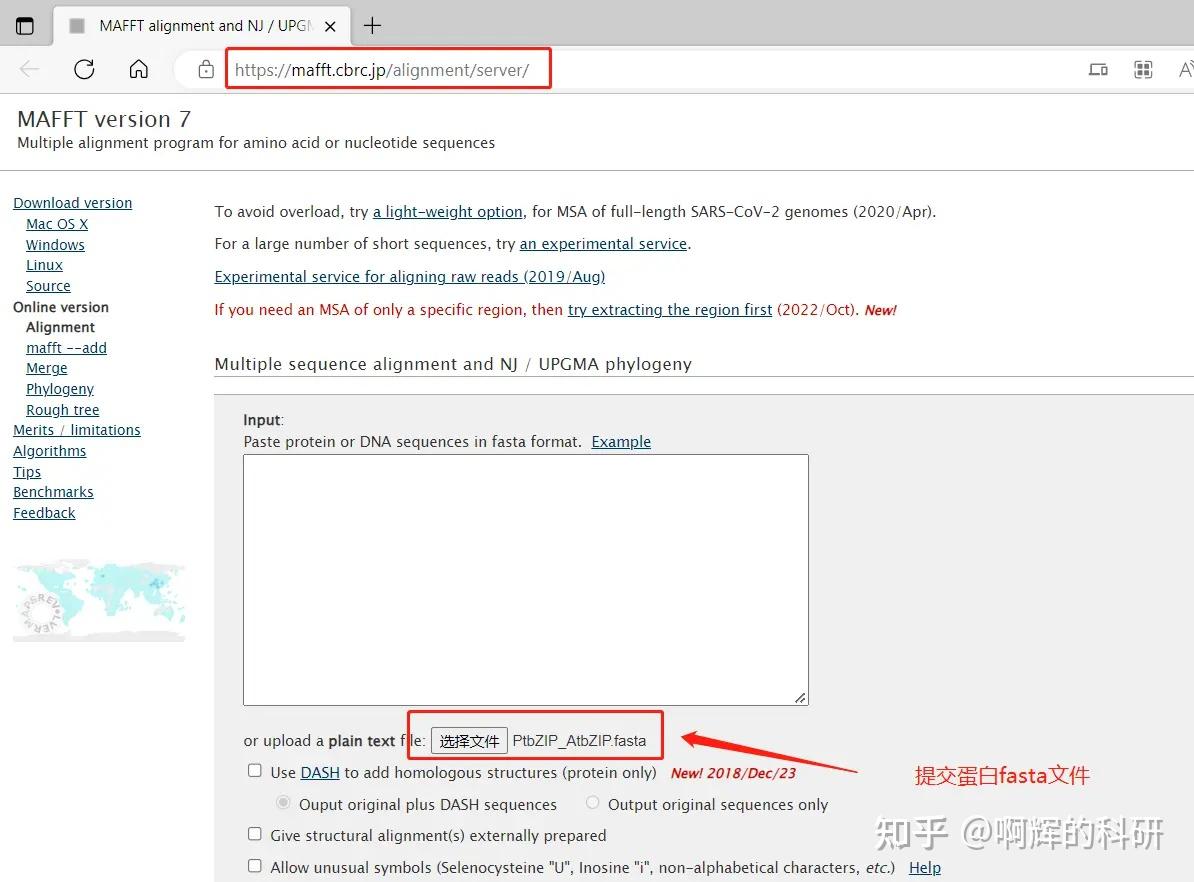Enable the Use DASH checkbox
Image resolution: width=1194 pixels, height=882 pixels.
click(x=254, y=771)
